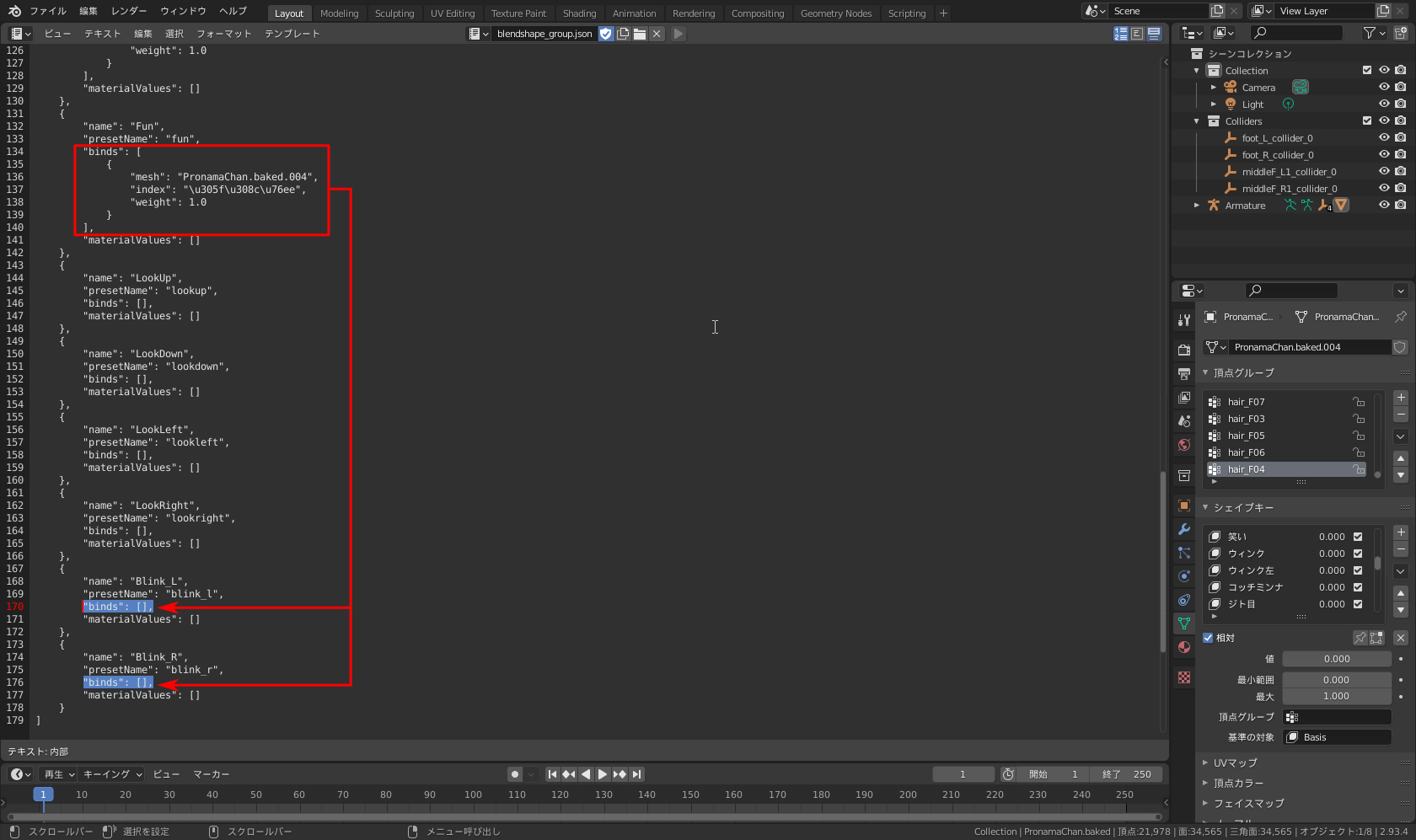This screenshot has width=1416, height=840.
Task: Open the outliner filter dropdown
Action: click(1374, 33)
